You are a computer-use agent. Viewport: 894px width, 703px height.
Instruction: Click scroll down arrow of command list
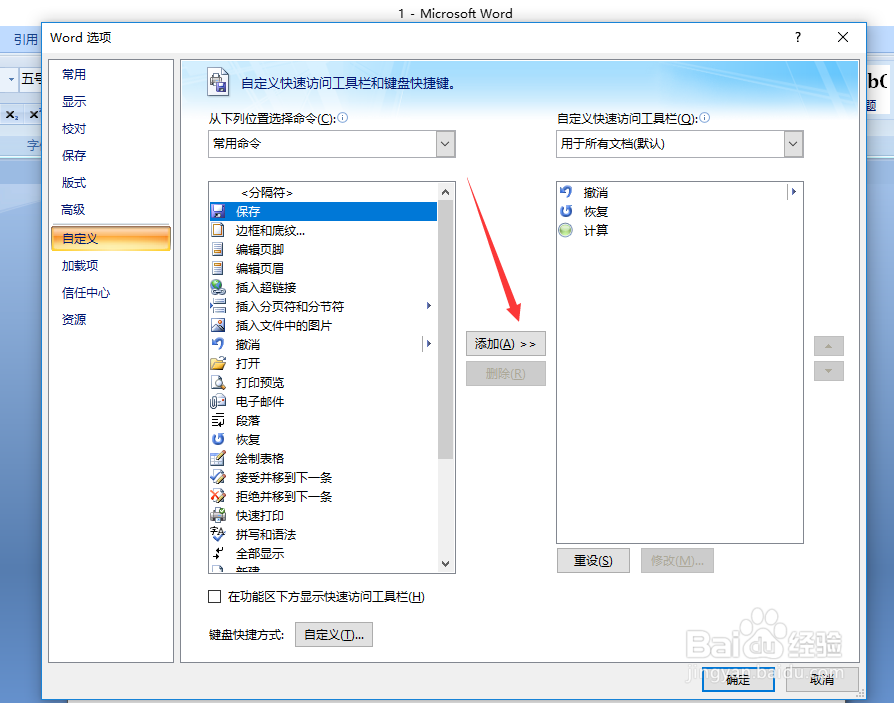point(446,563)
